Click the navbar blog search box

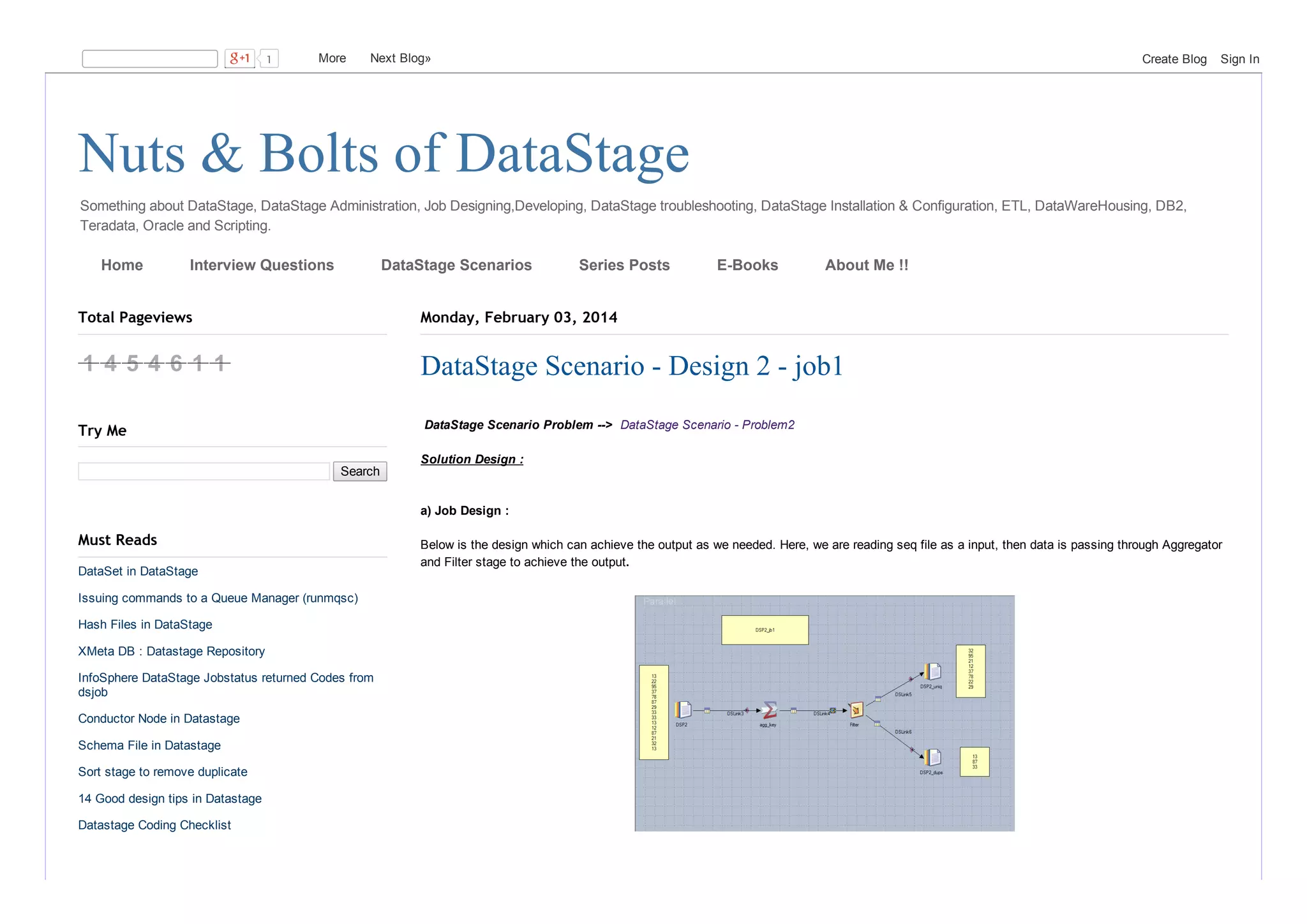(x=150, y=59)
